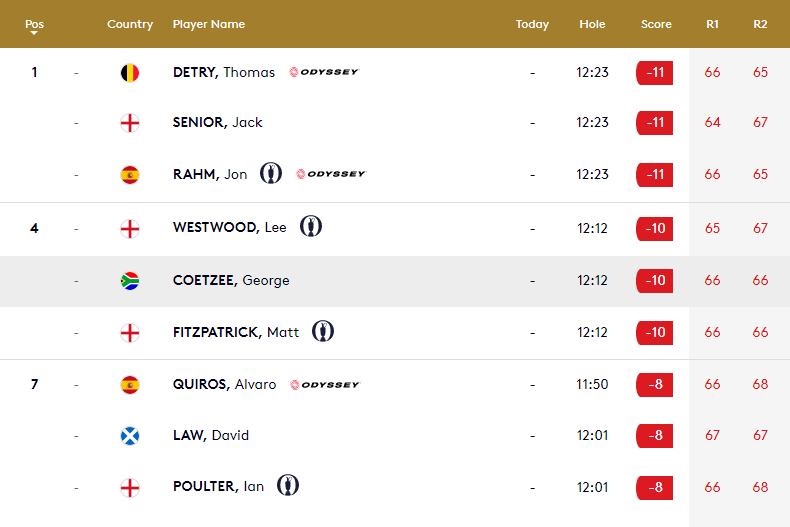Click the Claret Jug badge beside Jon Rahm
This screenshot has height=527, width=790.
pos(270,174)
